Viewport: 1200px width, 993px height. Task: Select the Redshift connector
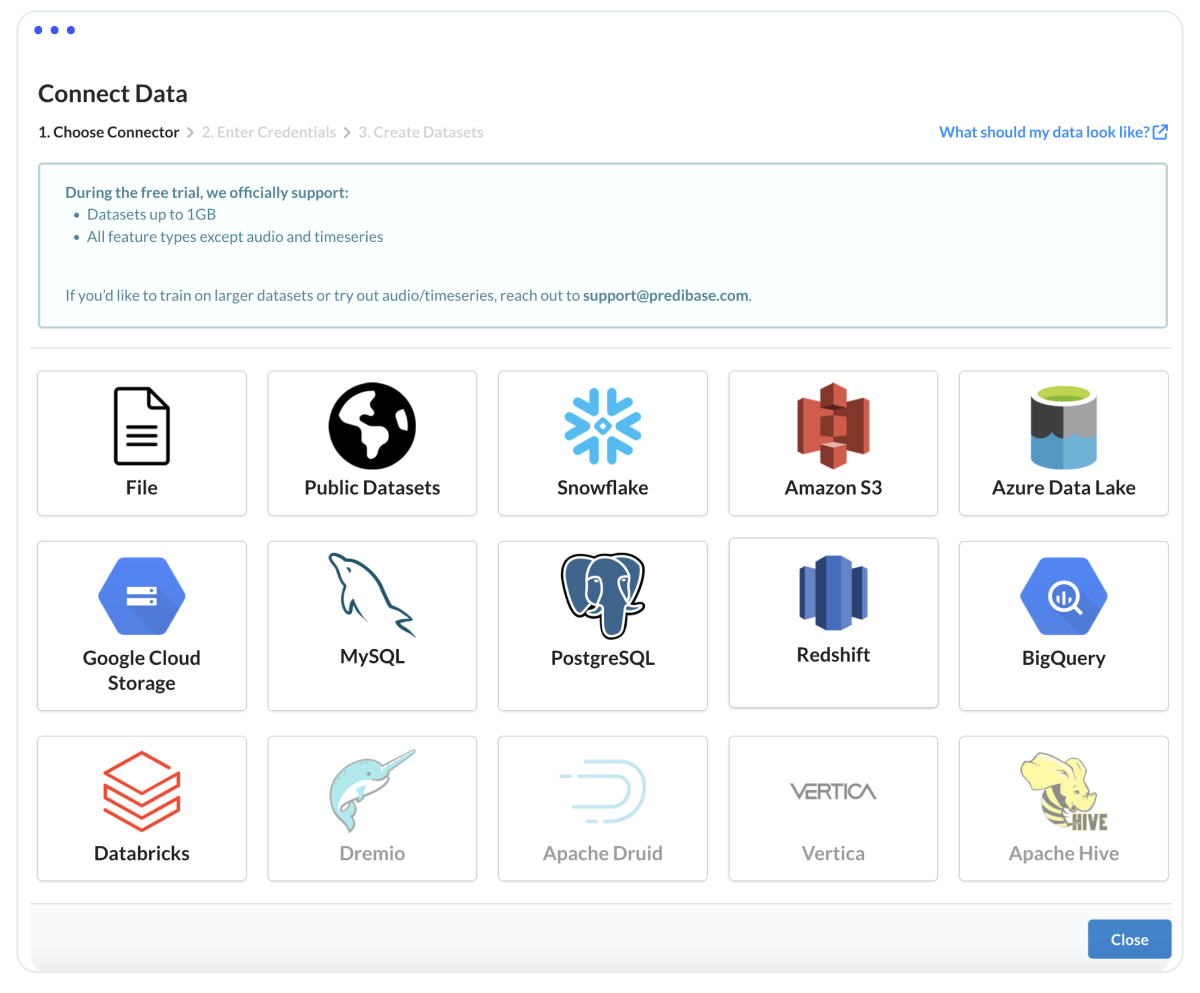pos(832,623)
